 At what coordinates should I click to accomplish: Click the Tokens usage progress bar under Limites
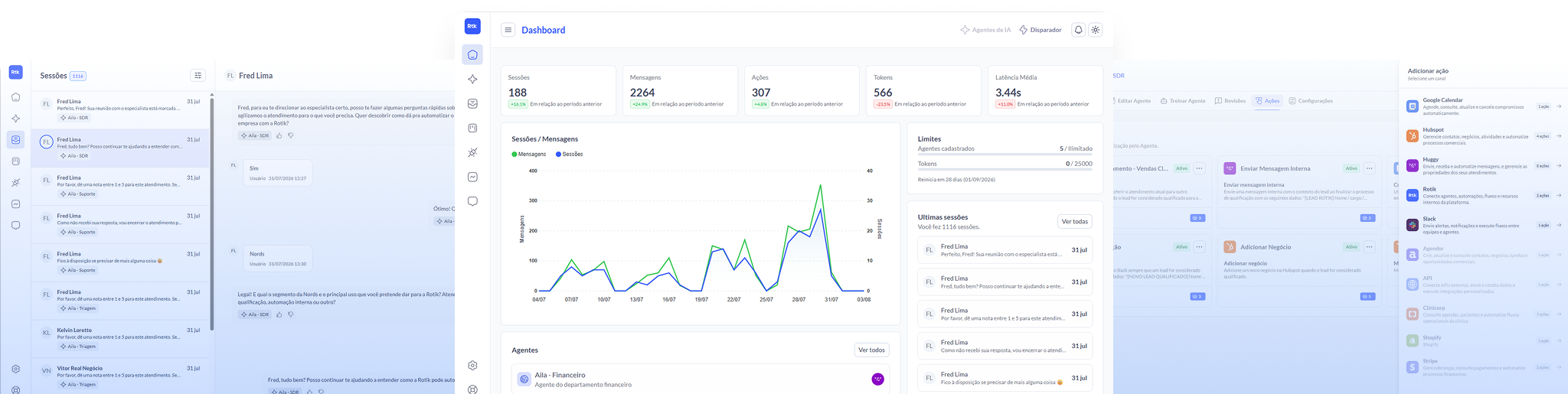pos(1005,170)
